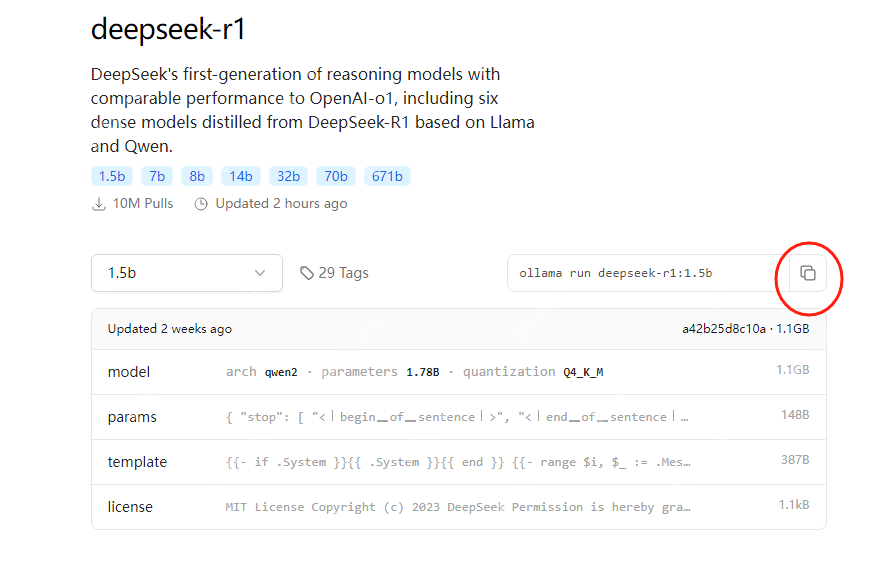
Task: Choose the 8b model size
Action: [x=197, y=176]
